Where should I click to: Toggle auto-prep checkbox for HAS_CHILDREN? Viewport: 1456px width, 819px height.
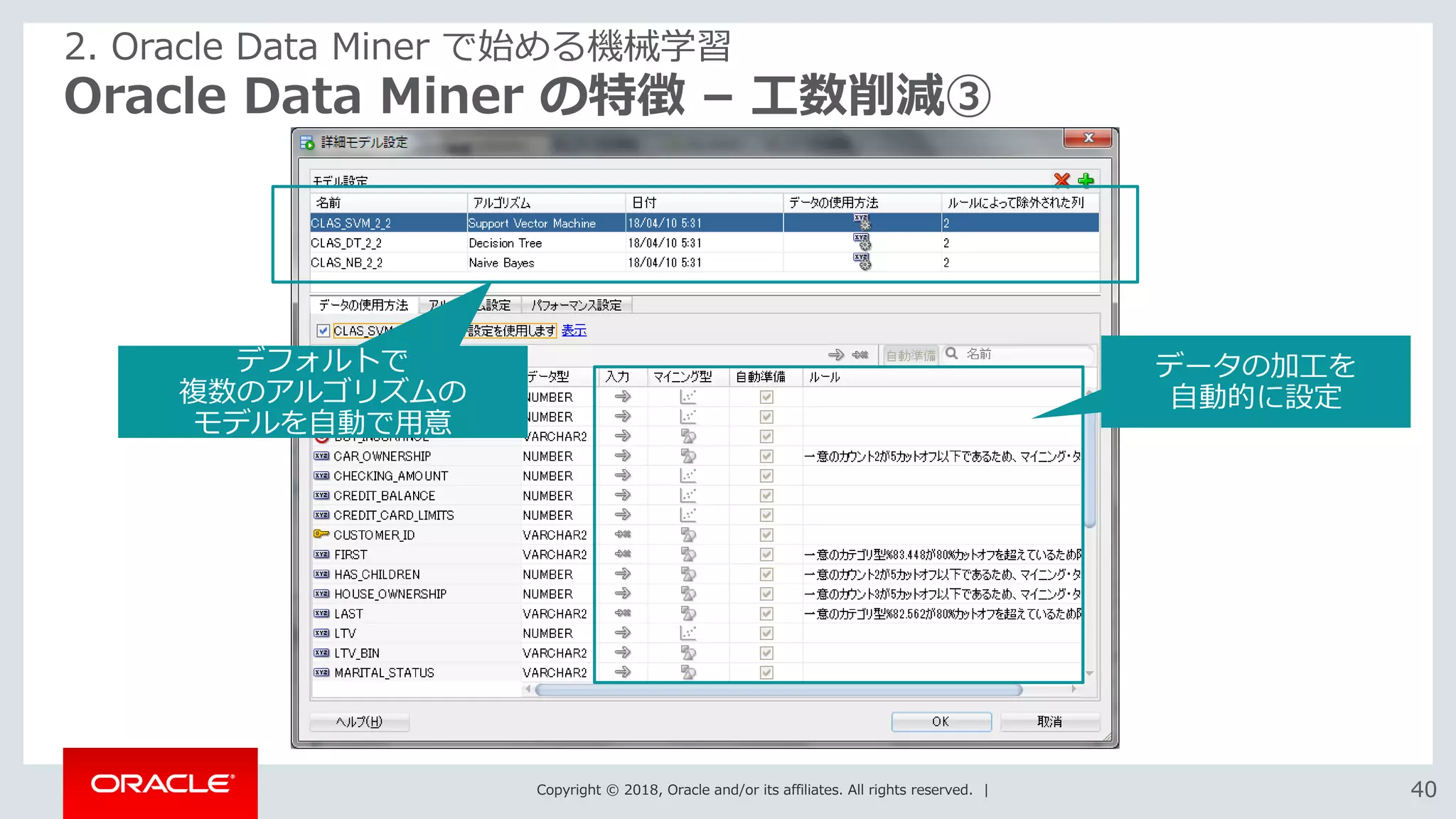click(766, 574)
